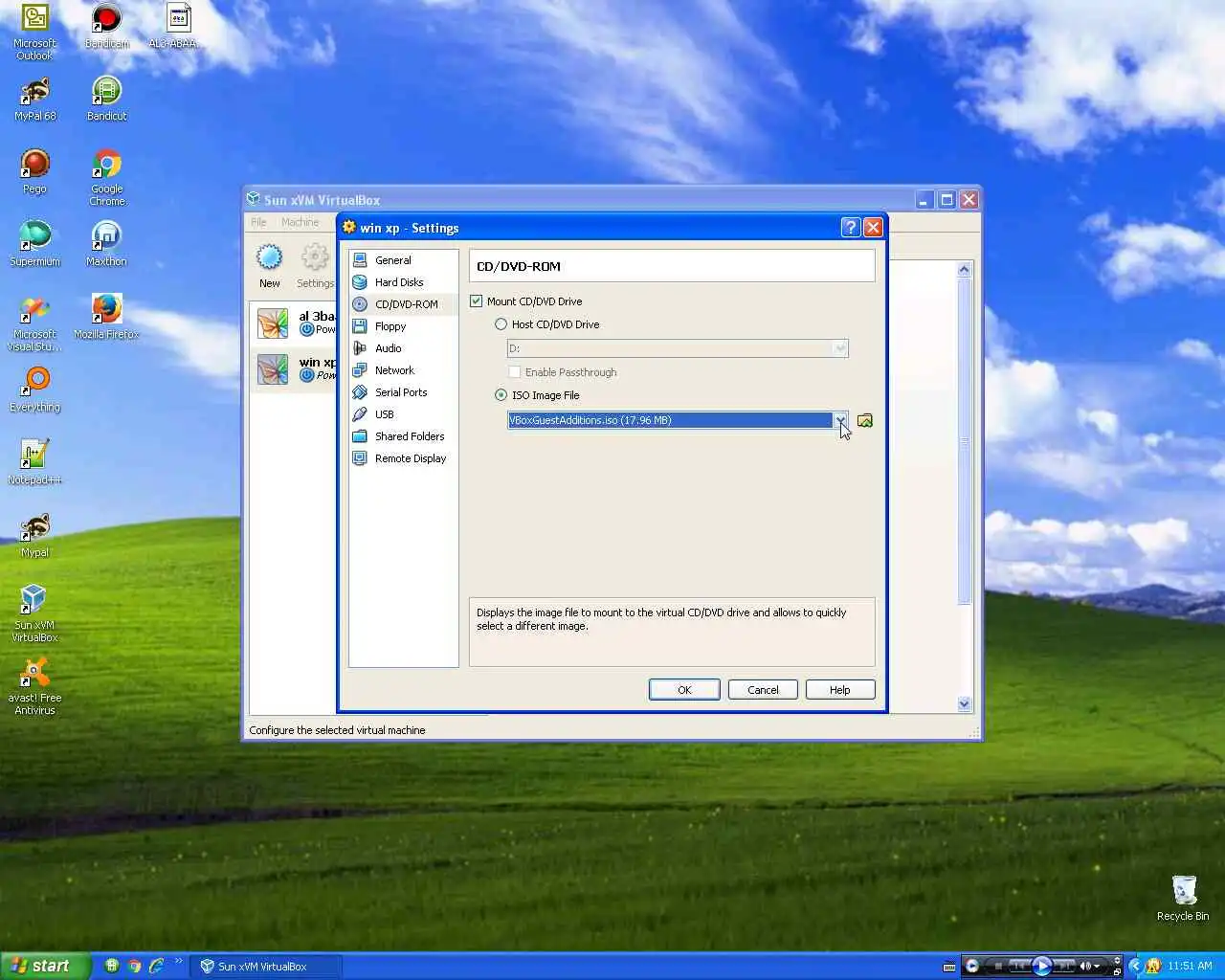Screen dimensions: 1225x980
Task: Toggle Mount CD/DVD Drive checkbox
Action: [x=476, y=301]
